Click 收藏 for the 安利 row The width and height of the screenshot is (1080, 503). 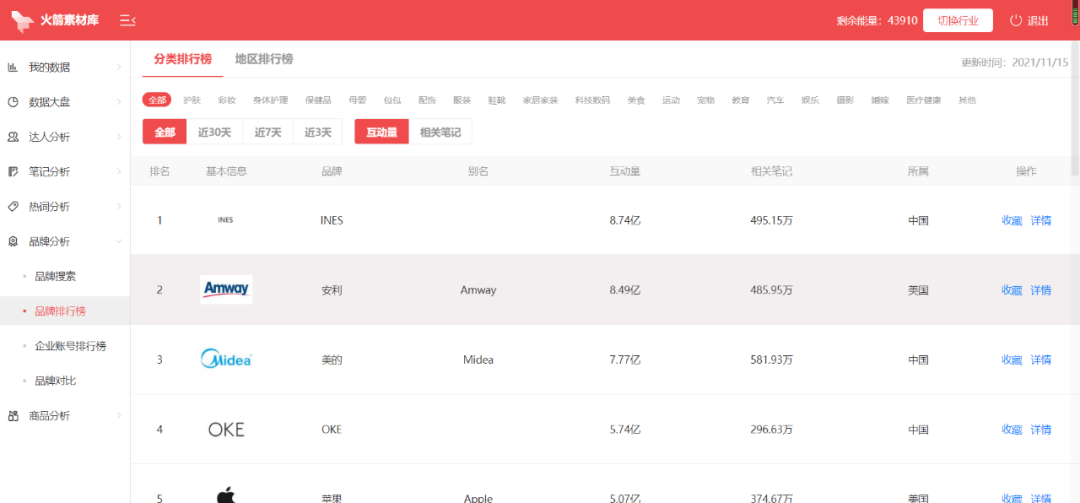coord(1011,290)
